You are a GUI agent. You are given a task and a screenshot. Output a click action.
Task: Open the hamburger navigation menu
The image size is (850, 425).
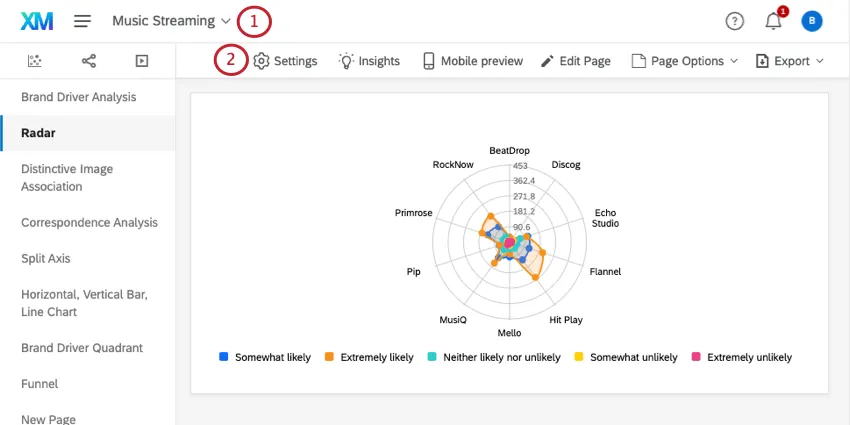[83, 21]
